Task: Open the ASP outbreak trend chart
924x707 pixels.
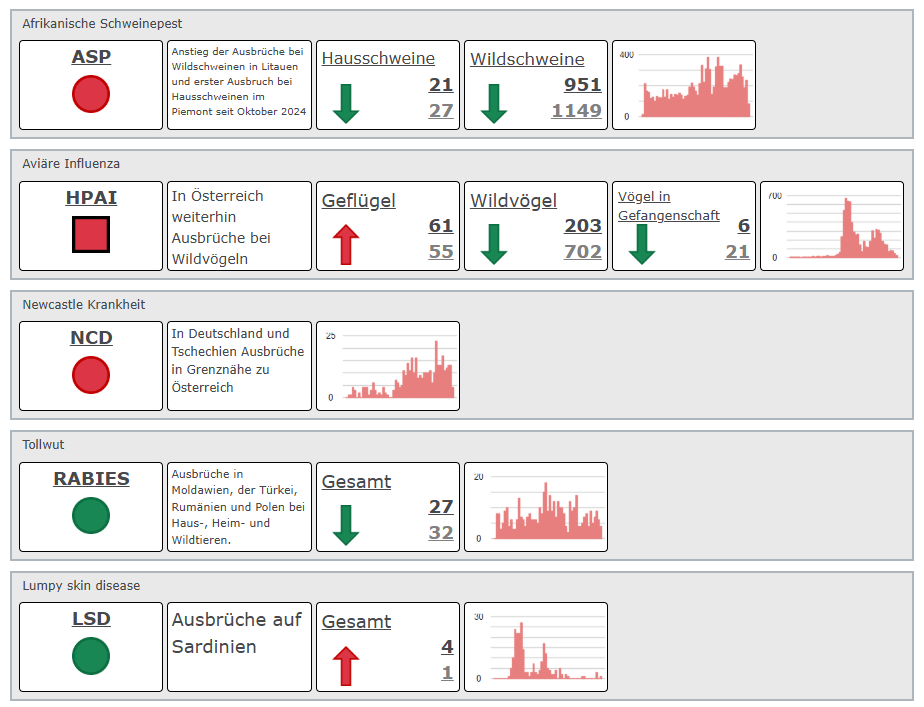Action: point(684,85)
